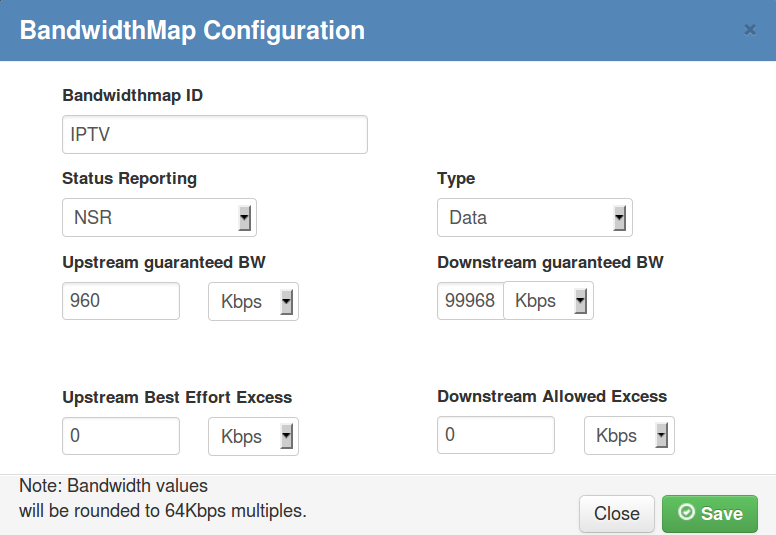This screenshot has height=535, width=776.
Task: Expand the Downstream Allowed Excess Kbps unit selector
Action: (x=629, y=436)
